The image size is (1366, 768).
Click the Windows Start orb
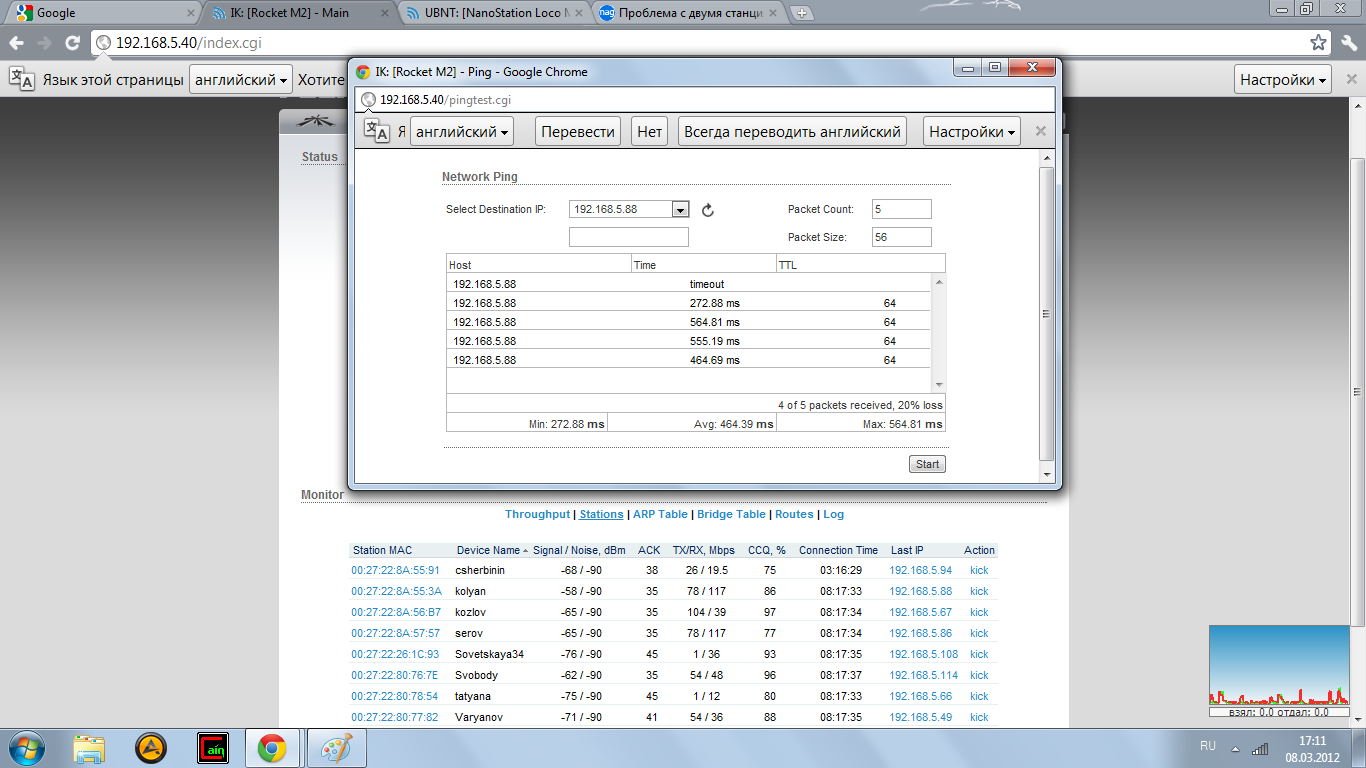click(27, 748)
